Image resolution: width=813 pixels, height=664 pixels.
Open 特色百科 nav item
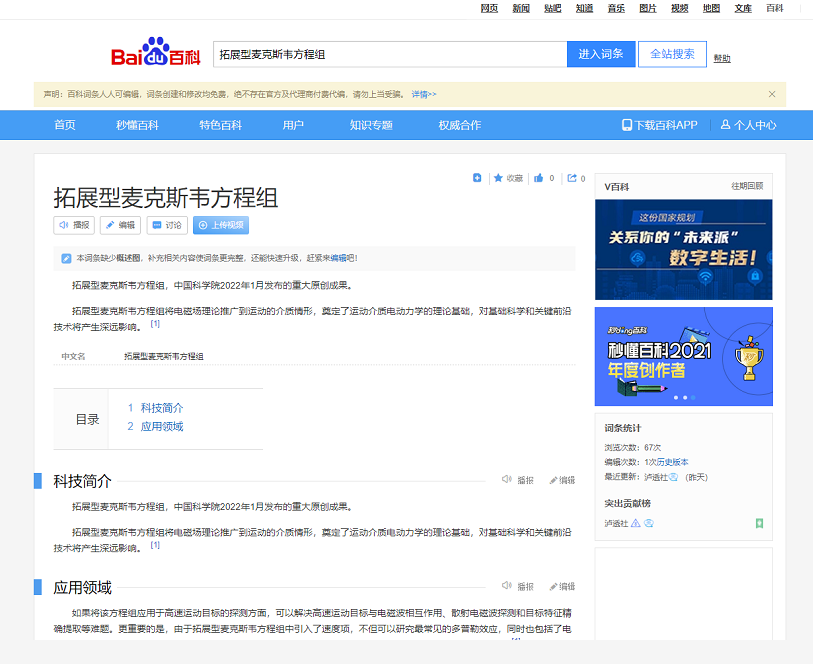220,125
